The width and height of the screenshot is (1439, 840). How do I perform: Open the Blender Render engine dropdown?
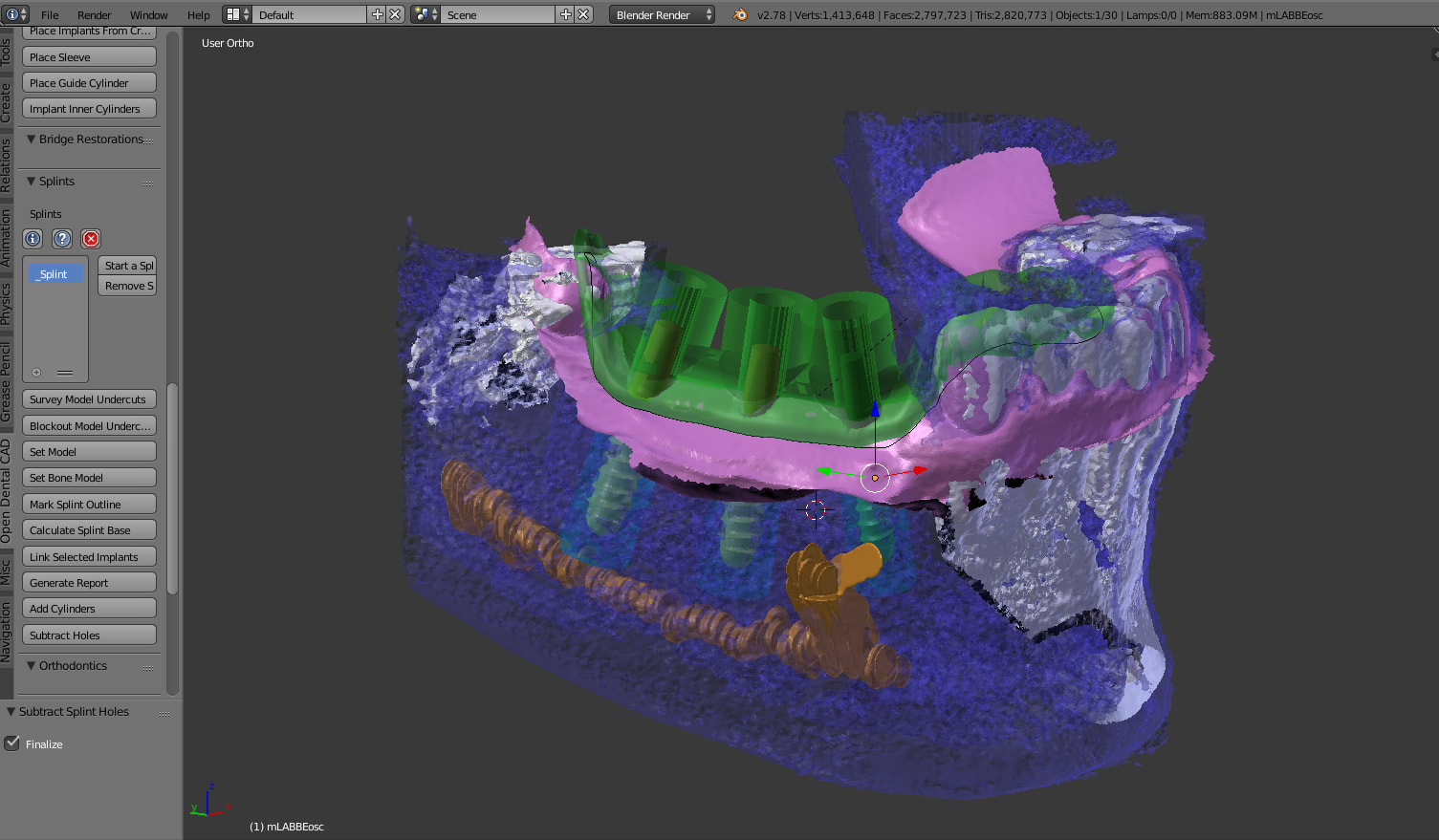pos(662,14)
